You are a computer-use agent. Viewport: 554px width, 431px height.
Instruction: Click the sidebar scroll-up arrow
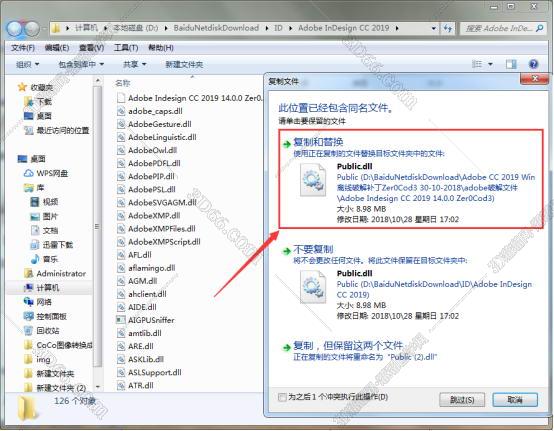click(98, 81)
